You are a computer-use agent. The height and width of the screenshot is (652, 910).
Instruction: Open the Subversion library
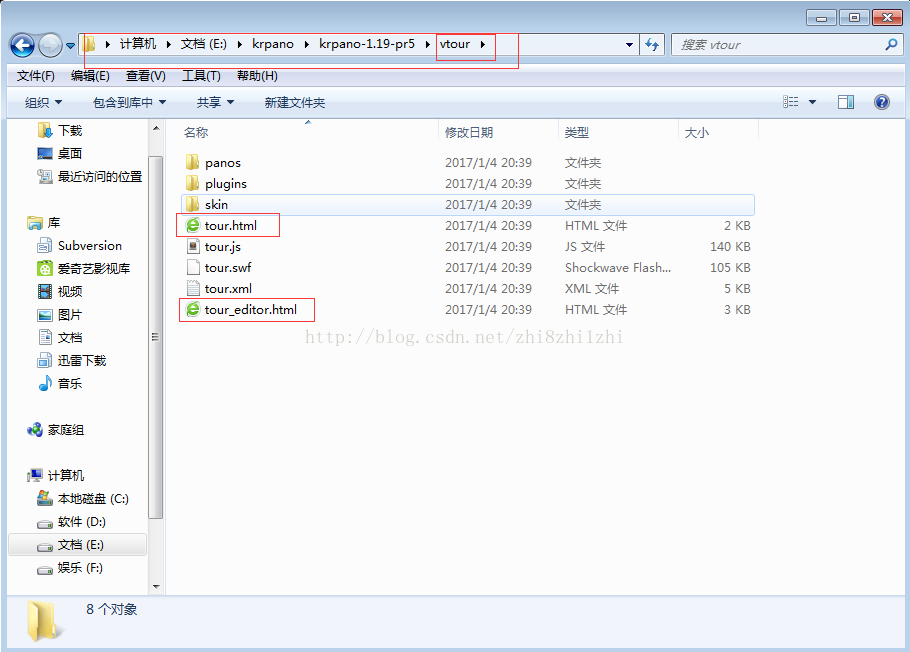click(89, 246)
